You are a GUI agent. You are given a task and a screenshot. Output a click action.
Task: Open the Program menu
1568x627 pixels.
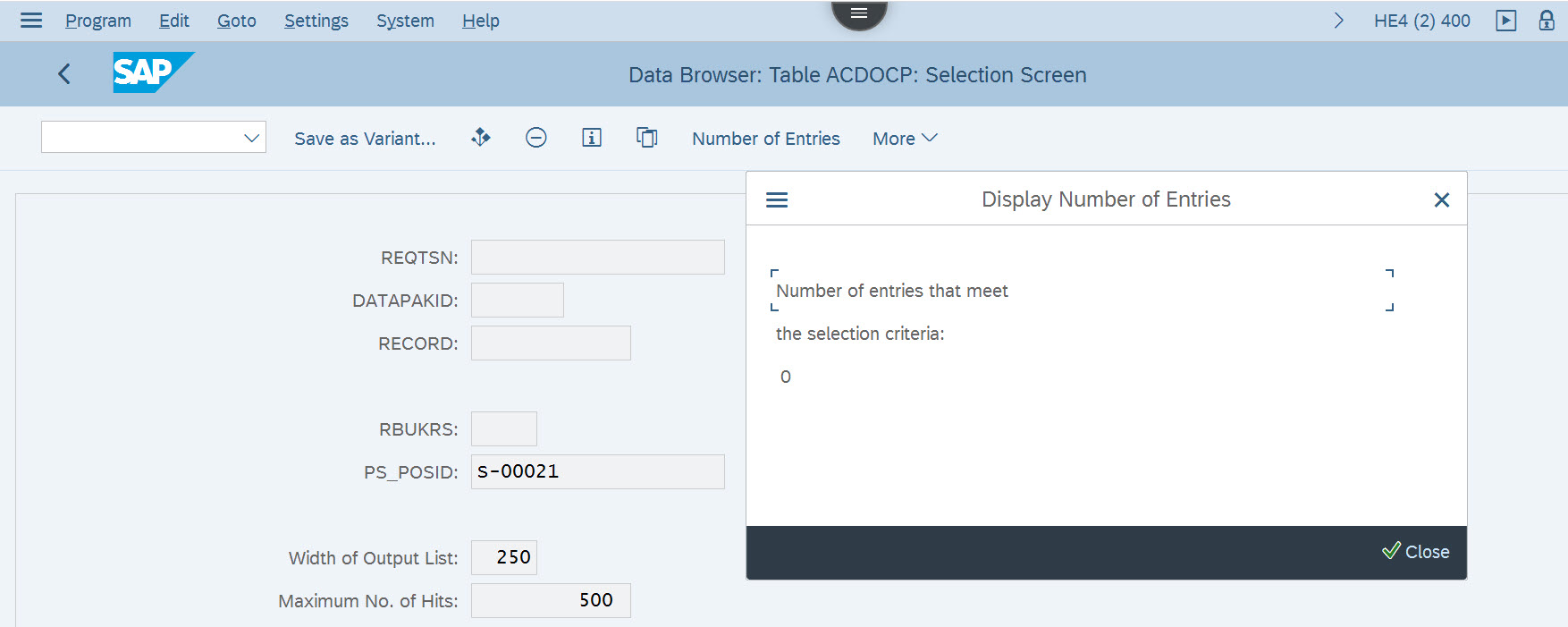pos(98,21)
